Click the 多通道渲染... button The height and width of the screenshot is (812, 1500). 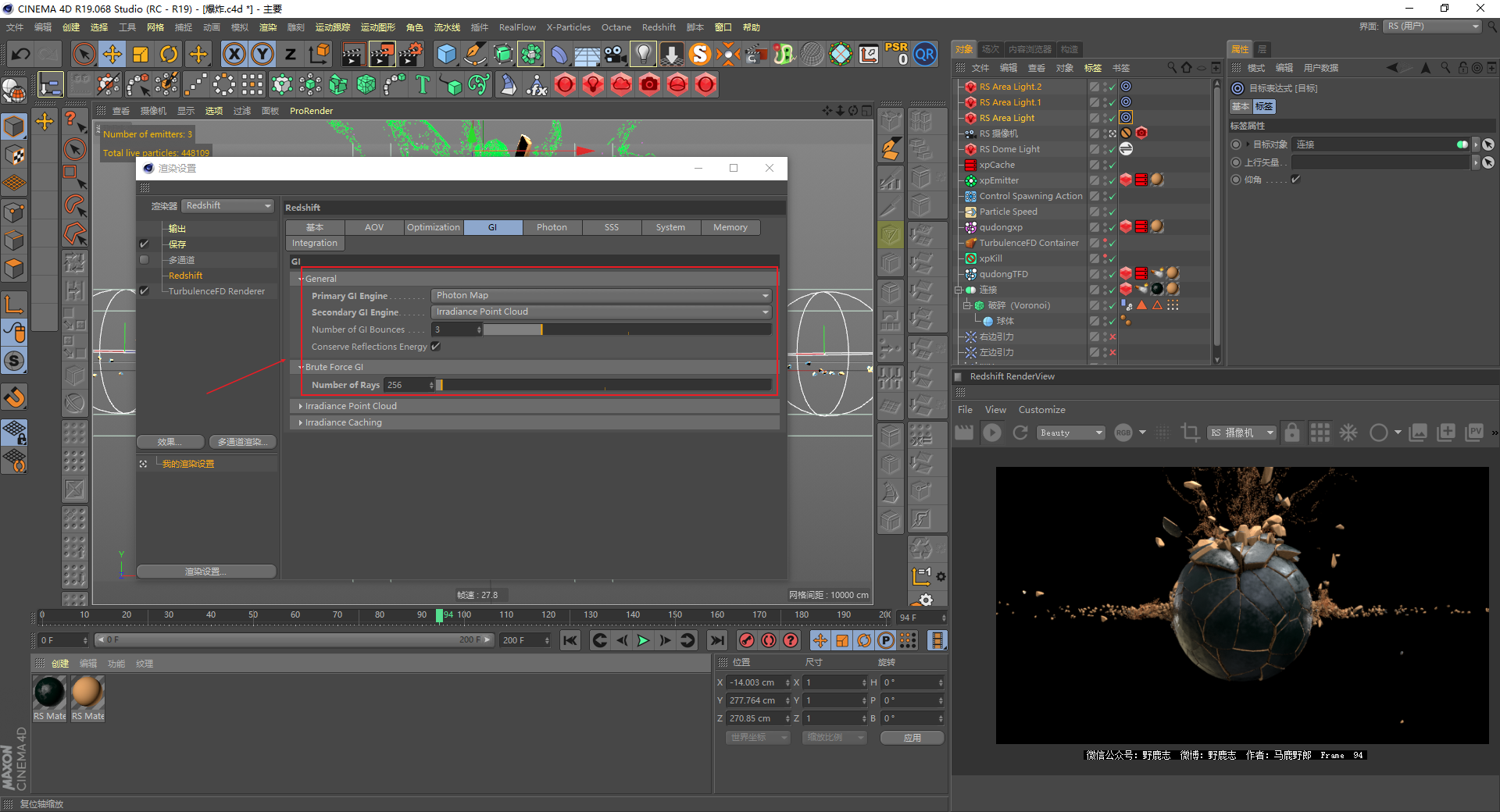point(242,442)
